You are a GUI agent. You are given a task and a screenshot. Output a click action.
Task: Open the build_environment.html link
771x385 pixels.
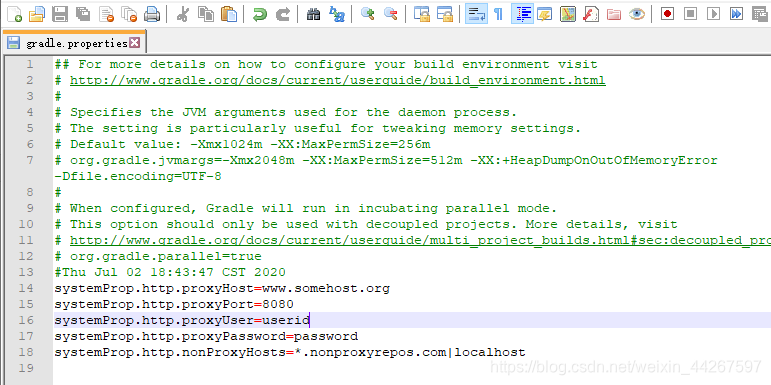tap(338, 80)
